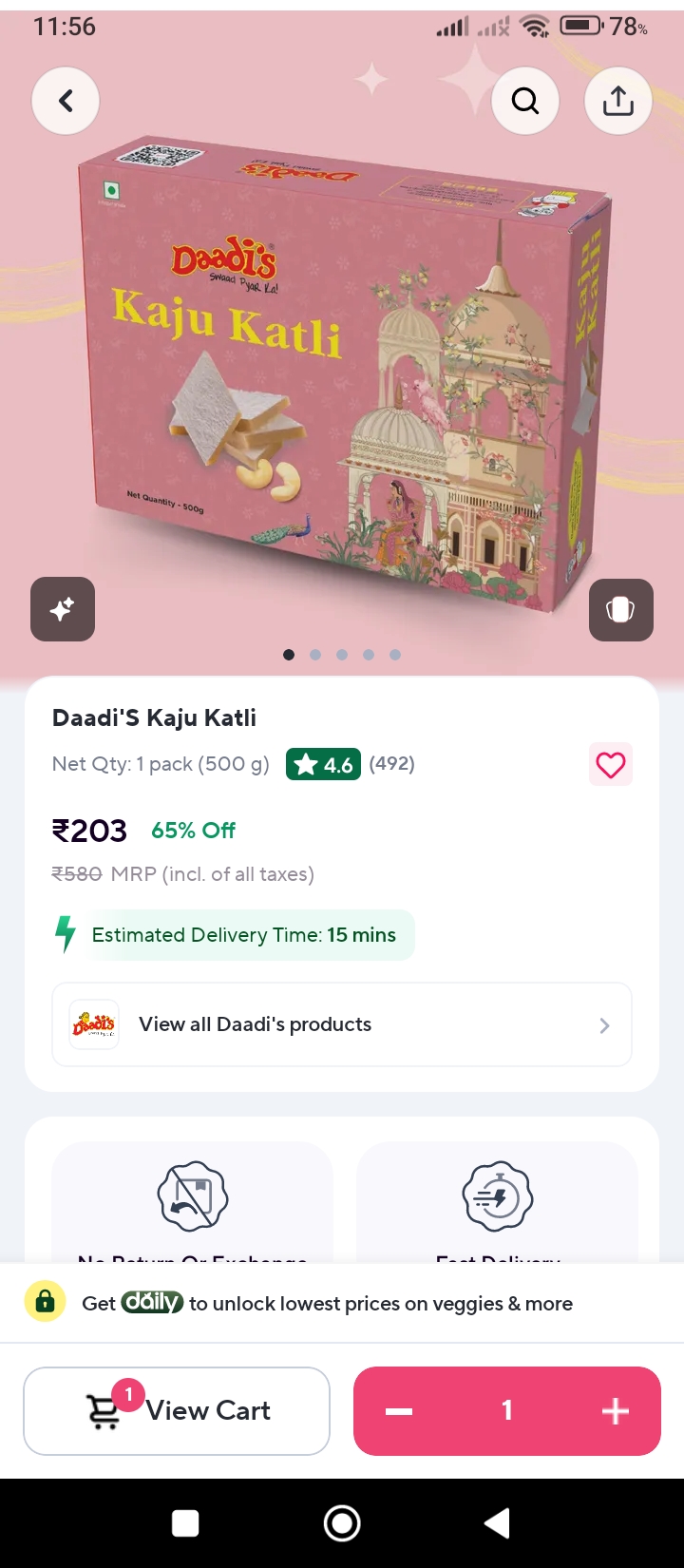This screenshot has height=1568, width=684.
Task: Open the View Cart button
Action: tap(177, 1411)
